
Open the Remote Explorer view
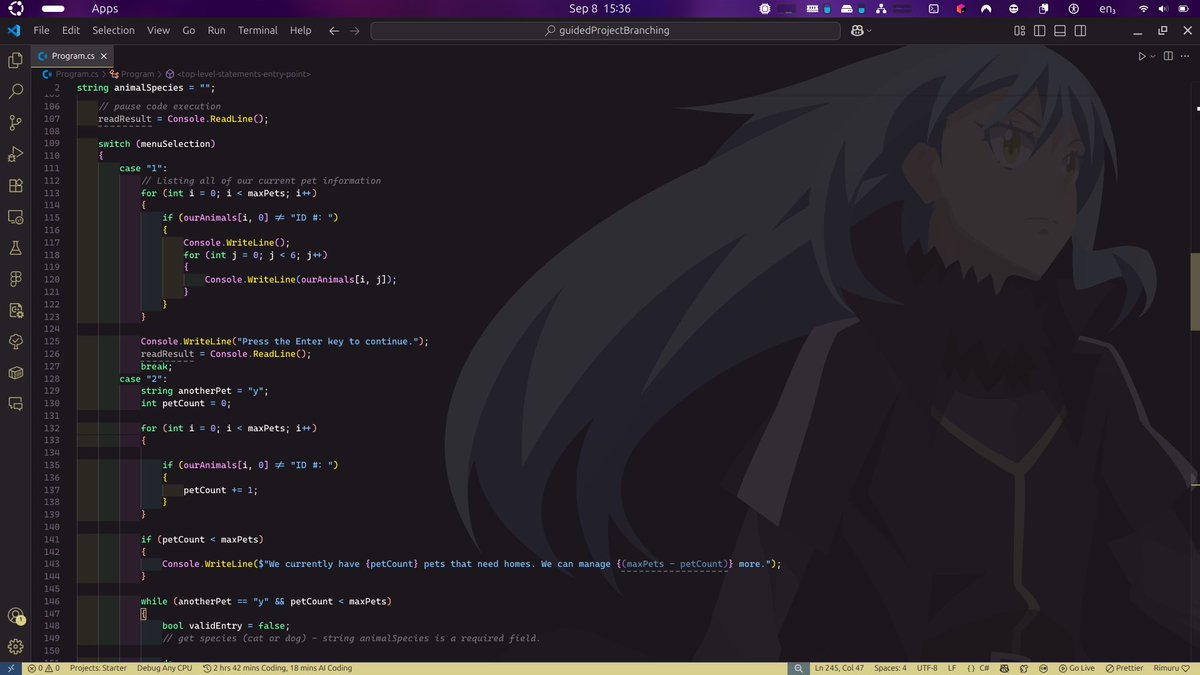pos(15,217)
